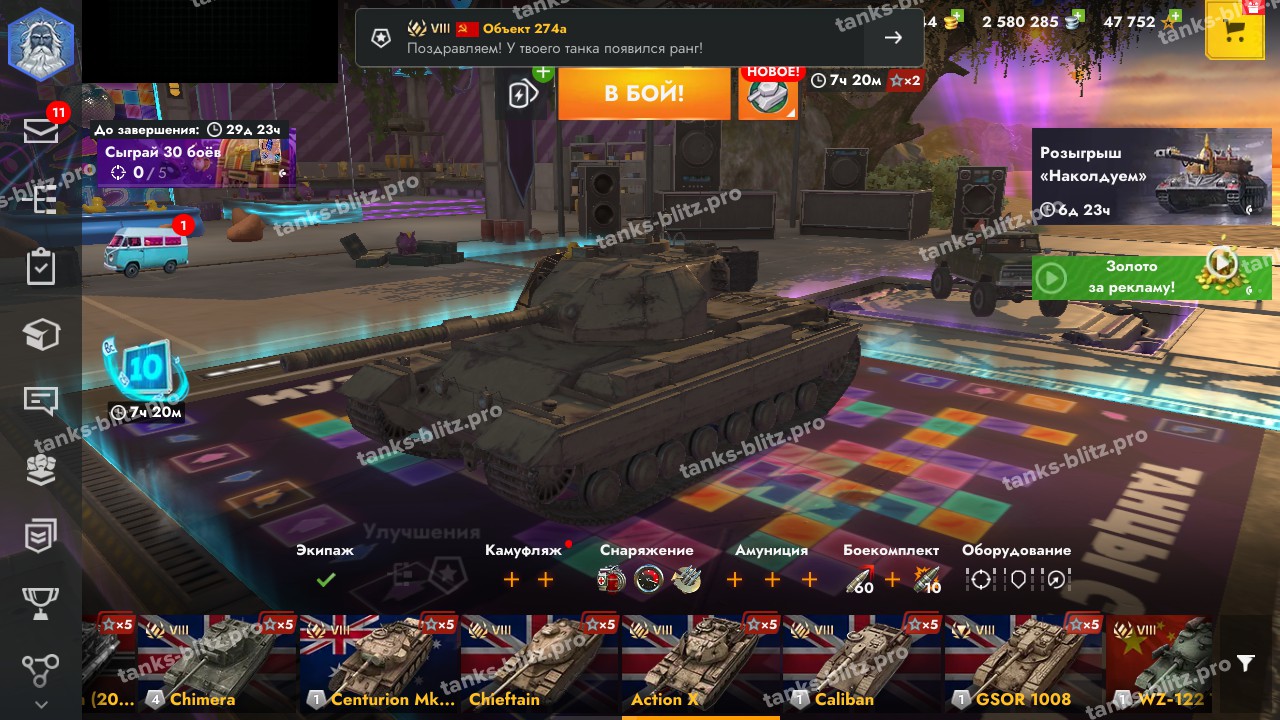Open the mail inbox icon with 11 notifications

tap(41, 129)
